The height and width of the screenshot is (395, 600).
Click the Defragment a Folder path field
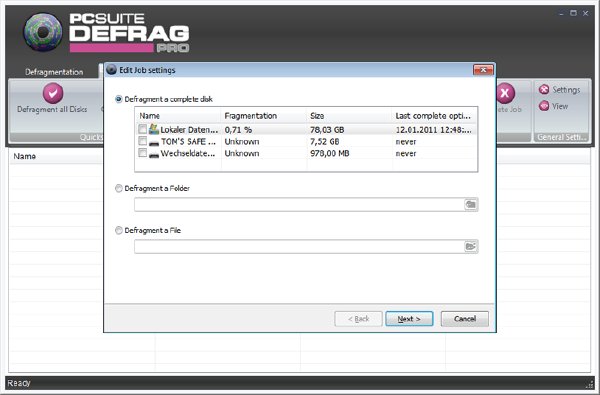point(299,204)
